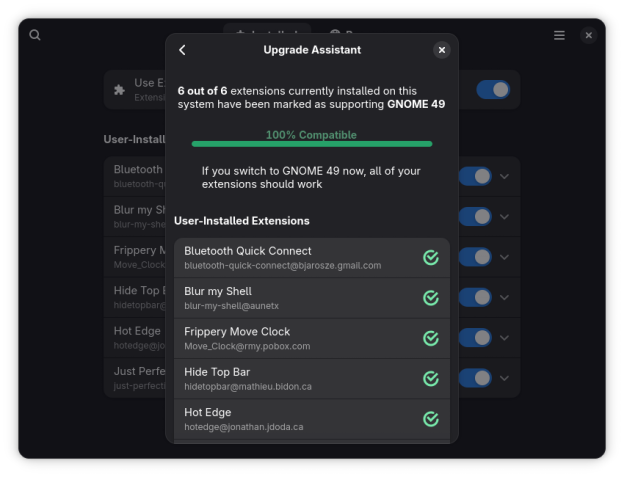Click Hide Top Bar compatibility checkmark
The width and height of the screenshot is (624, 477).
pos(431,379)
